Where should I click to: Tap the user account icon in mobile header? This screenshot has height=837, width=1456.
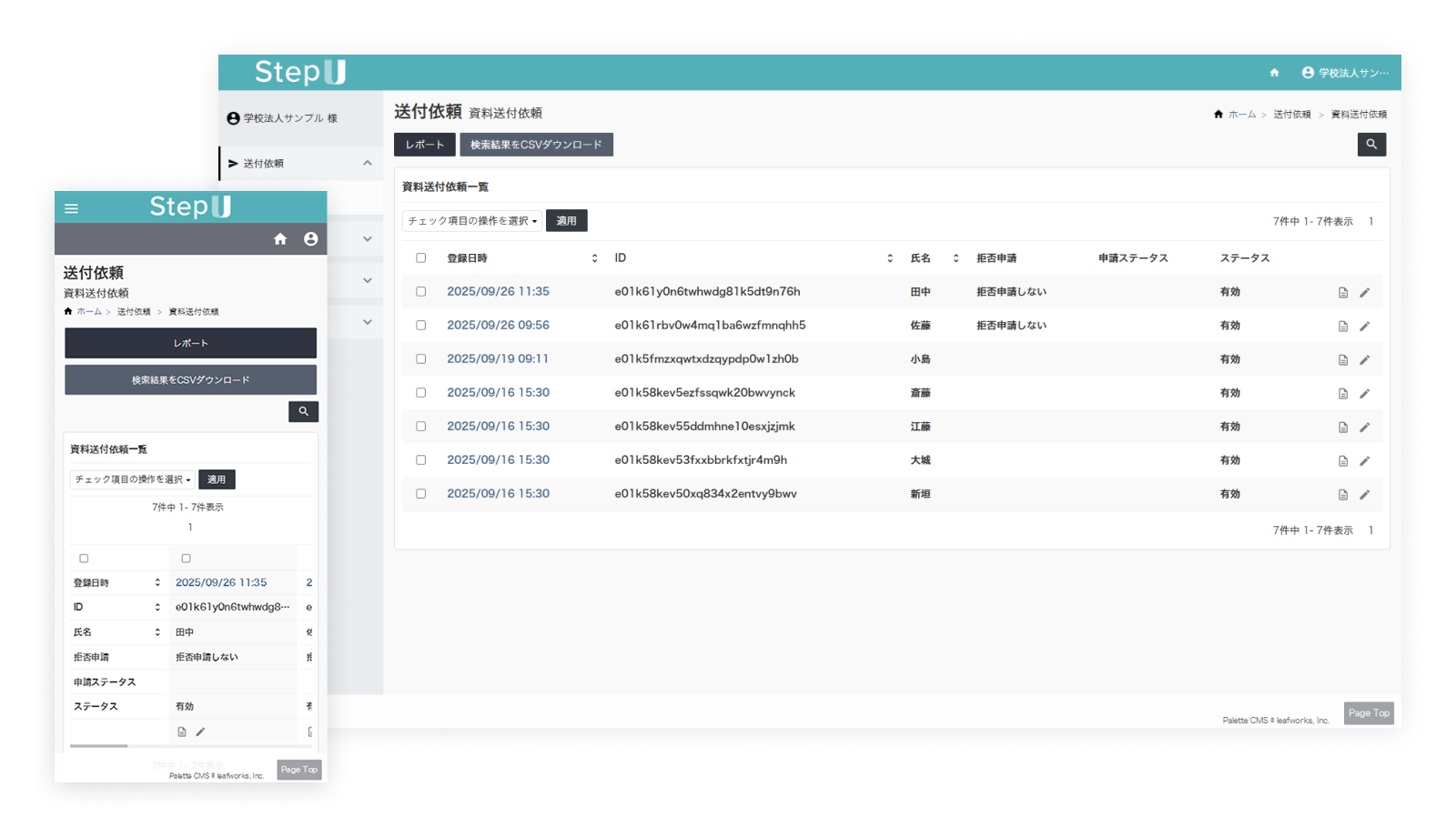coord(310,239)
